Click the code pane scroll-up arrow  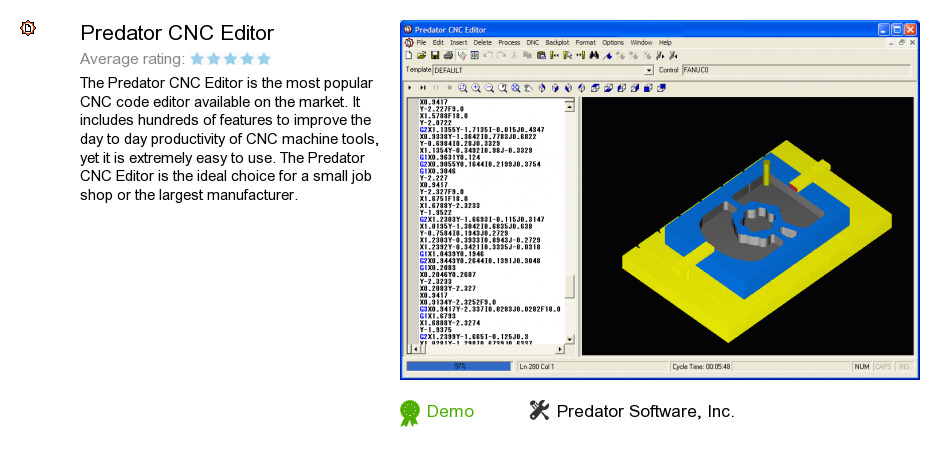(x=570, y=107)
